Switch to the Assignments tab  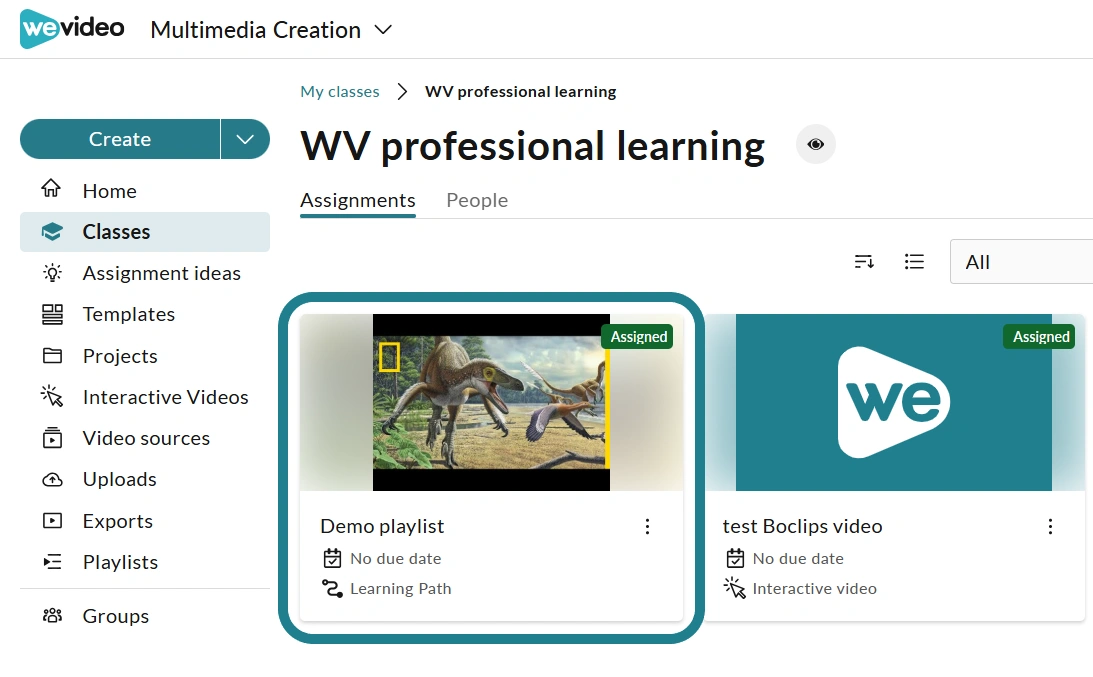(358, 200)
